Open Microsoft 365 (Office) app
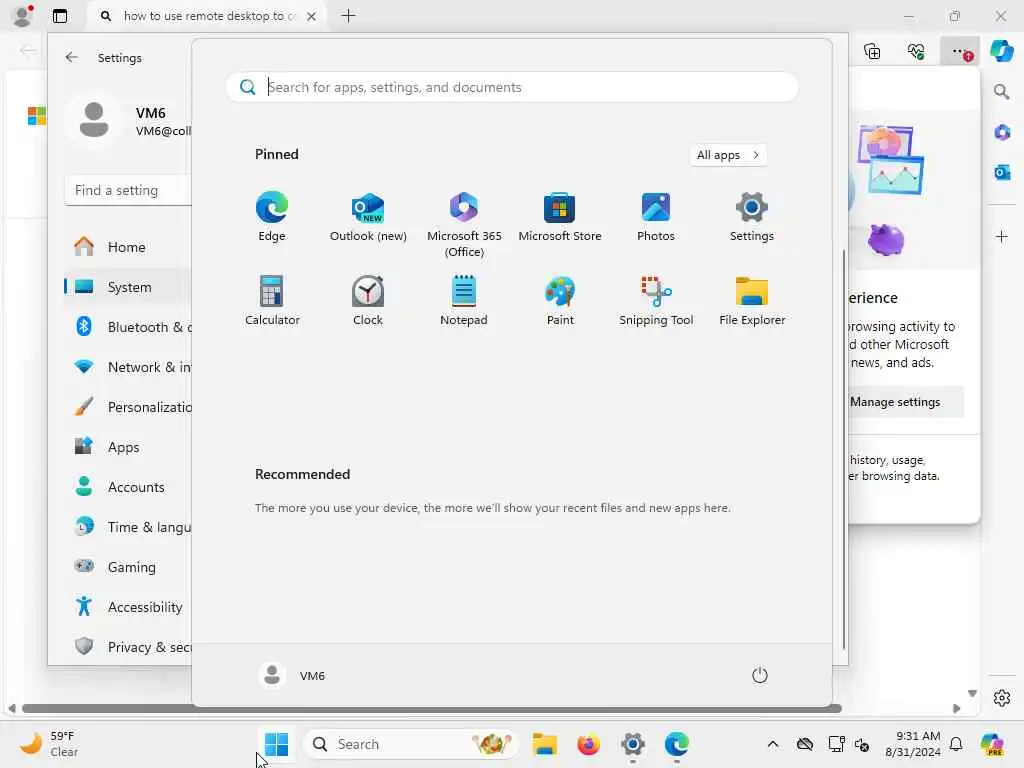The width and height of the screenshot is (1024, 768). 464,225
